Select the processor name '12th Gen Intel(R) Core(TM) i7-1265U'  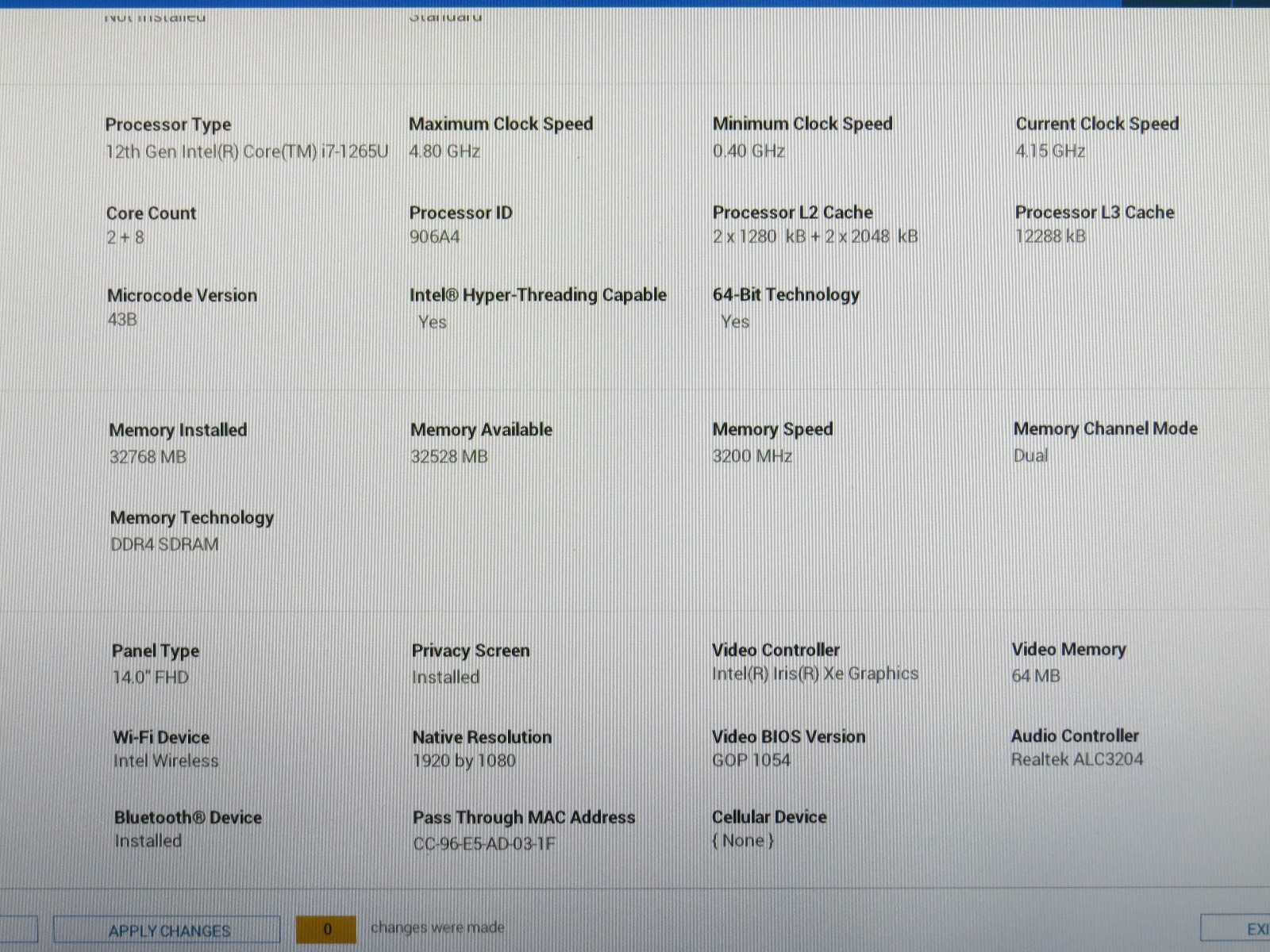click(247, 152)
